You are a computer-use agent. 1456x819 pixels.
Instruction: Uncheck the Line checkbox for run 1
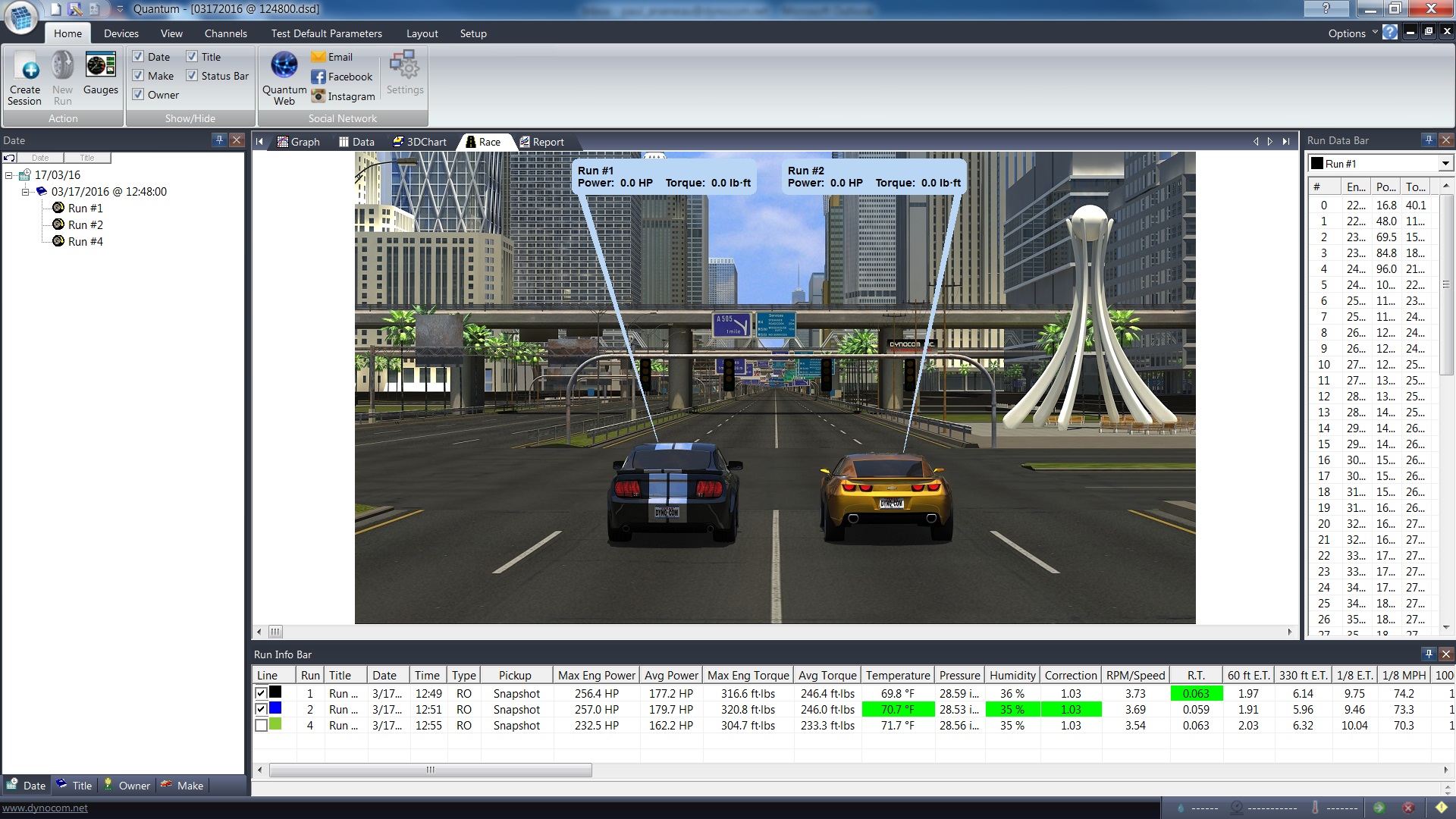[261, 693]
